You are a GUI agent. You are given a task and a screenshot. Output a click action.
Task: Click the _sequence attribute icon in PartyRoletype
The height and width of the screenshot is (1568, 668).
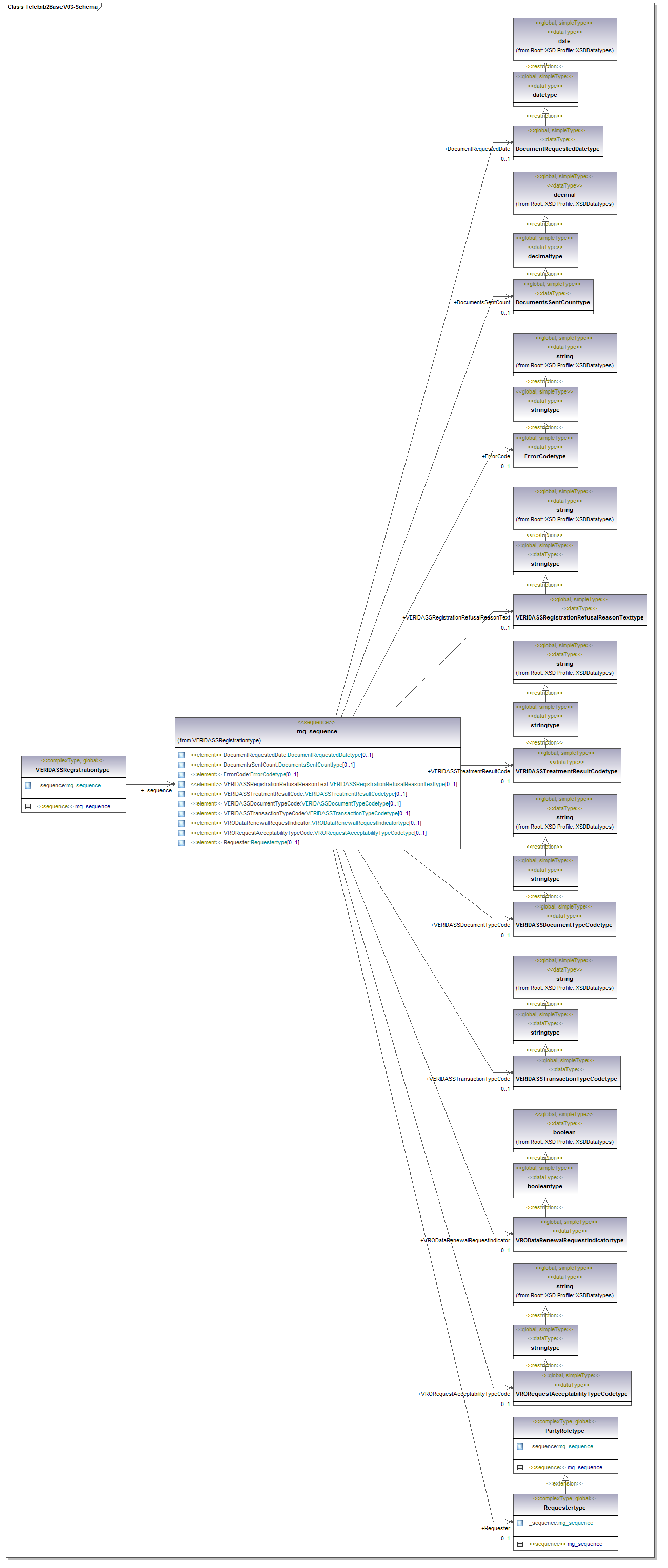519,1447
